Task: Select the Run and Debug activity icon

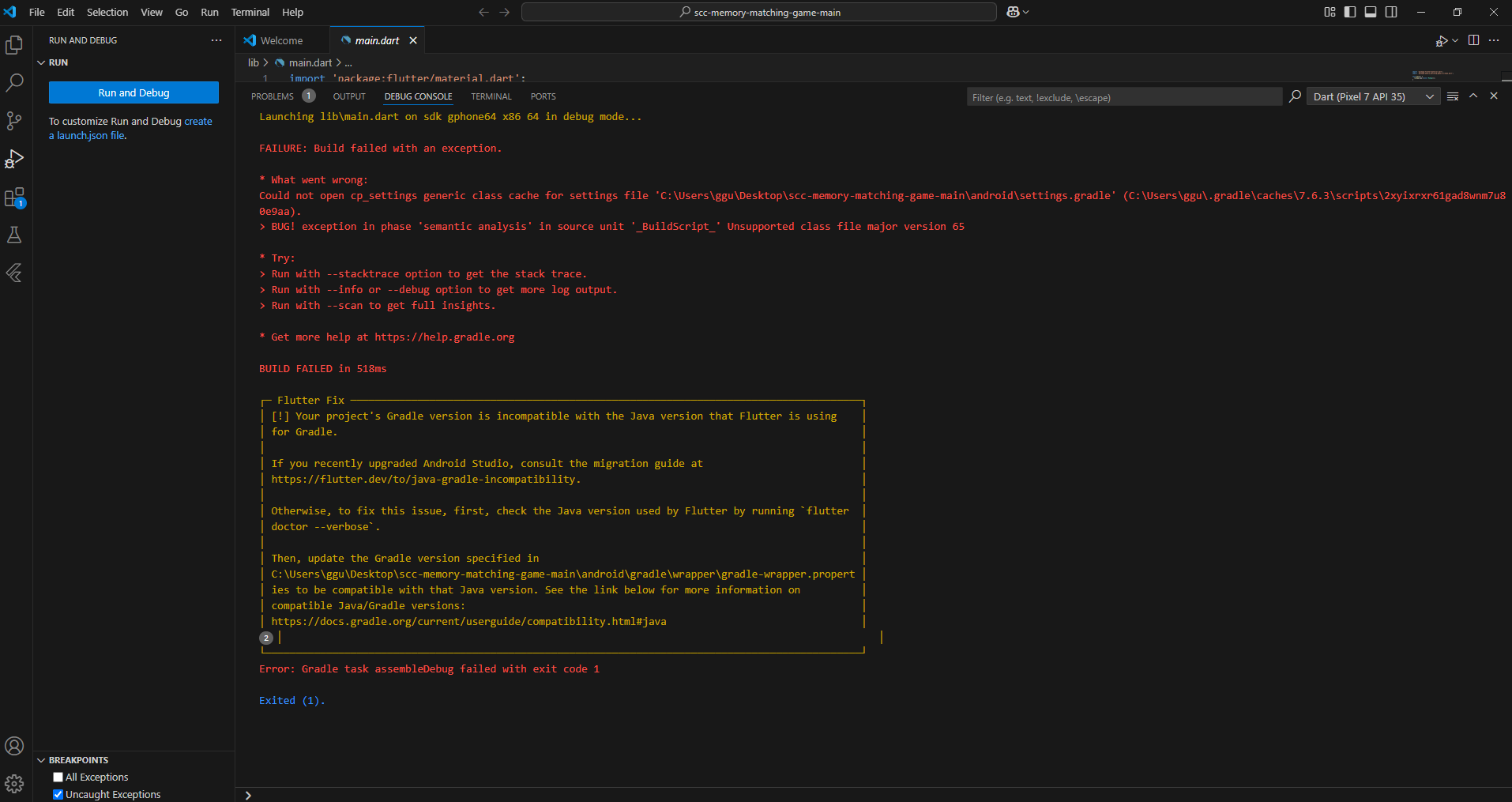Action: coord(14,159)
